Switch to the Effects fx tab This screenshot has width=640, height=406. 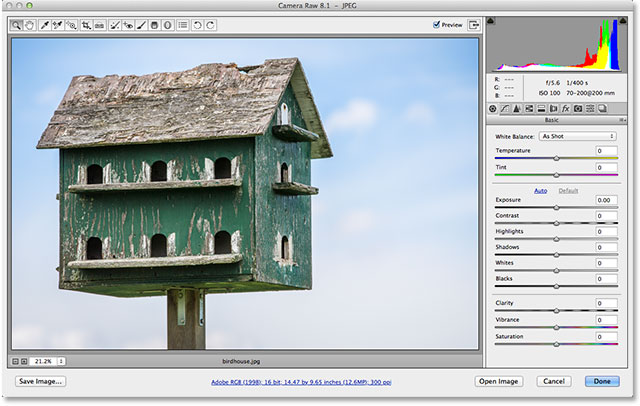click(x=566, y=109)
